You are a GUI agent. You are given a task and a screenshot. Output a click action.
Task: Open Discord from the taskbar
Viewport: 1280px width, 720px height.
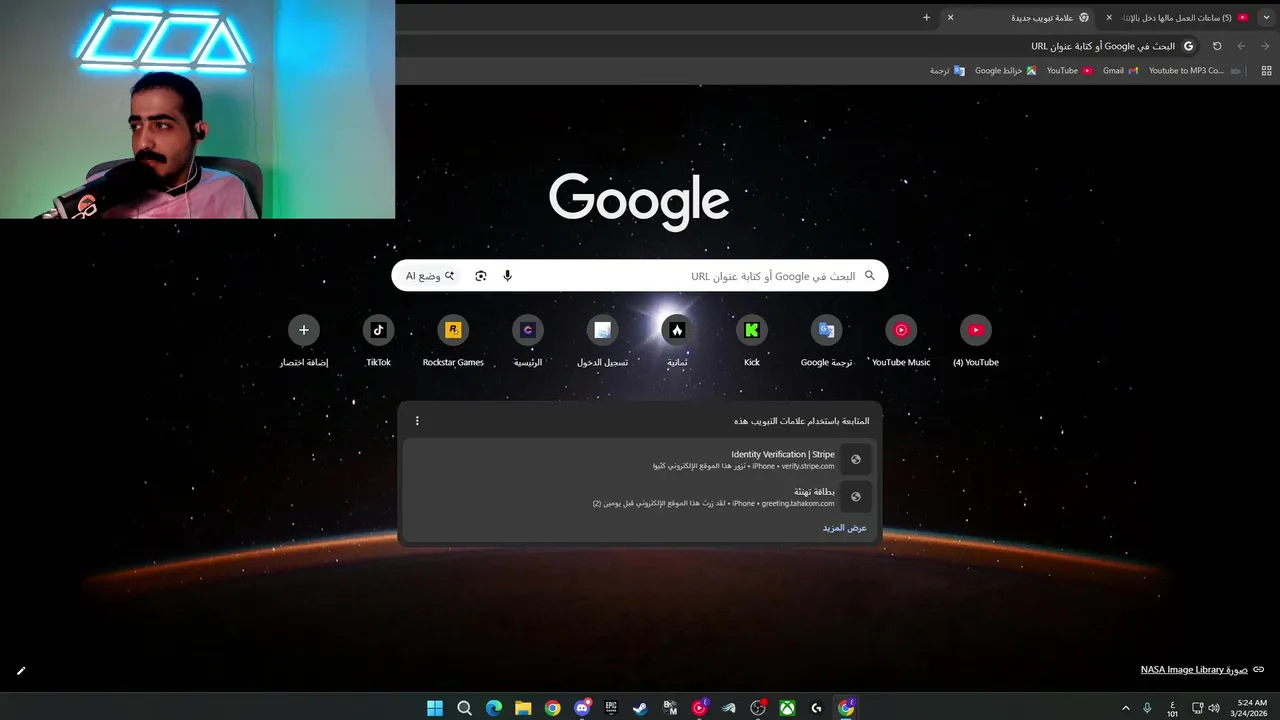pos(582,708)
